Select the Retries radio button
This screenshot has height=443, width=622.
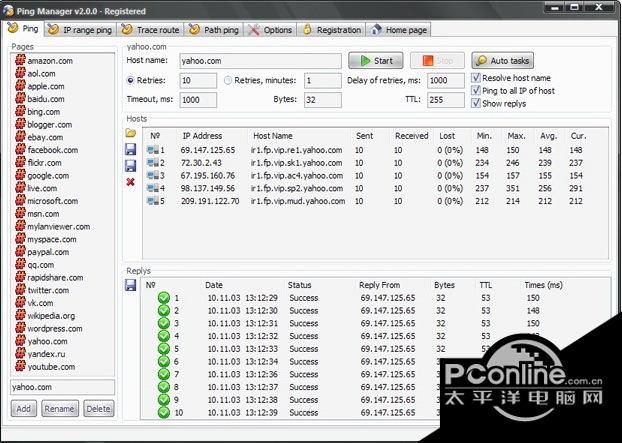131,80
